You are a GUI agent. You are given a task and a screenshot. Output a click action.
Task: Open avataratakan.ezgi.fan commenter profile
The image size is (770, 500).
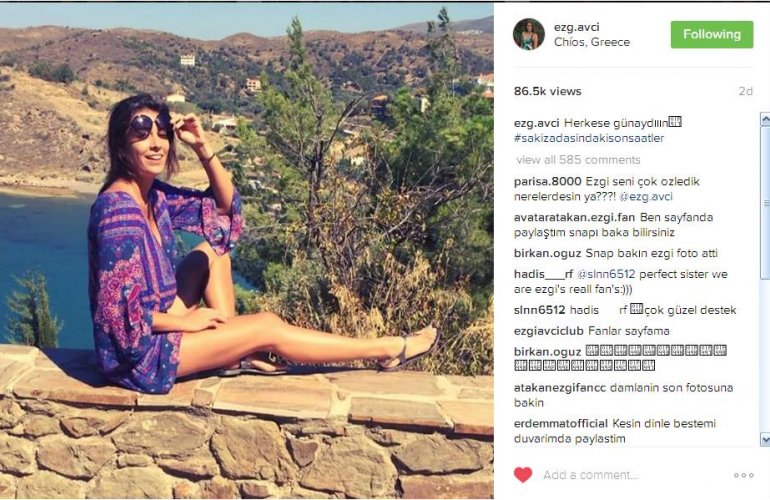click(x=574, y=217)
